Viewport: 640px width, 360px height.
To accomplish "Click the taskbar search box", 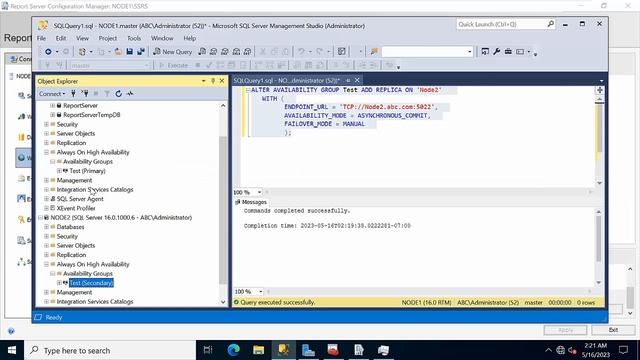I will point(110,350).
